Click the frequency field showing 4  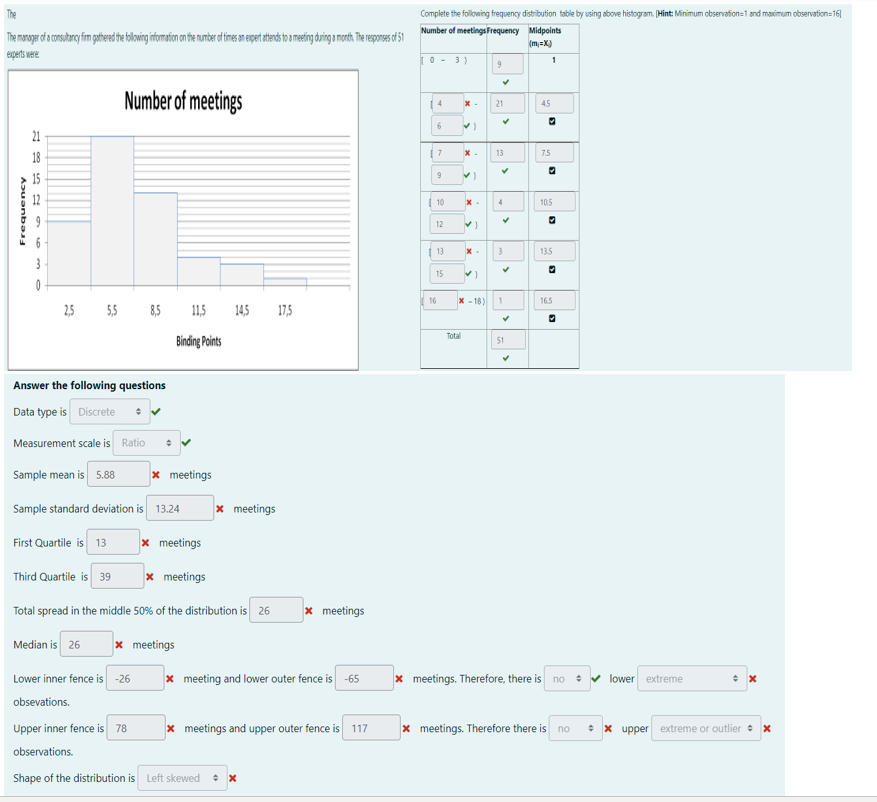508,202
